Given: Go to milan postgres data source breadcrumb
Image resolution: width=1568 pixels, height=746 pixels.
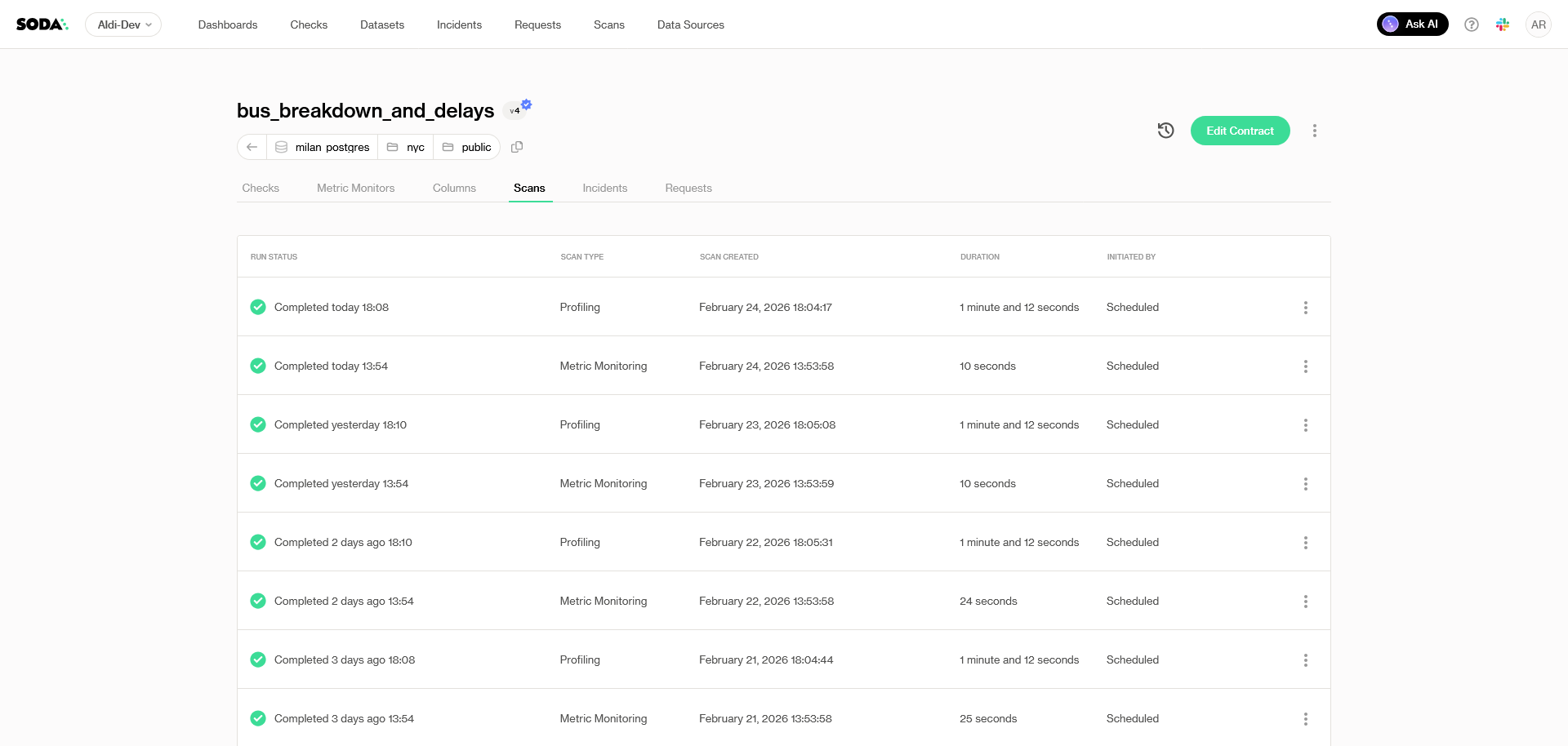Looking at the screenshot, I should click(323, 147).
